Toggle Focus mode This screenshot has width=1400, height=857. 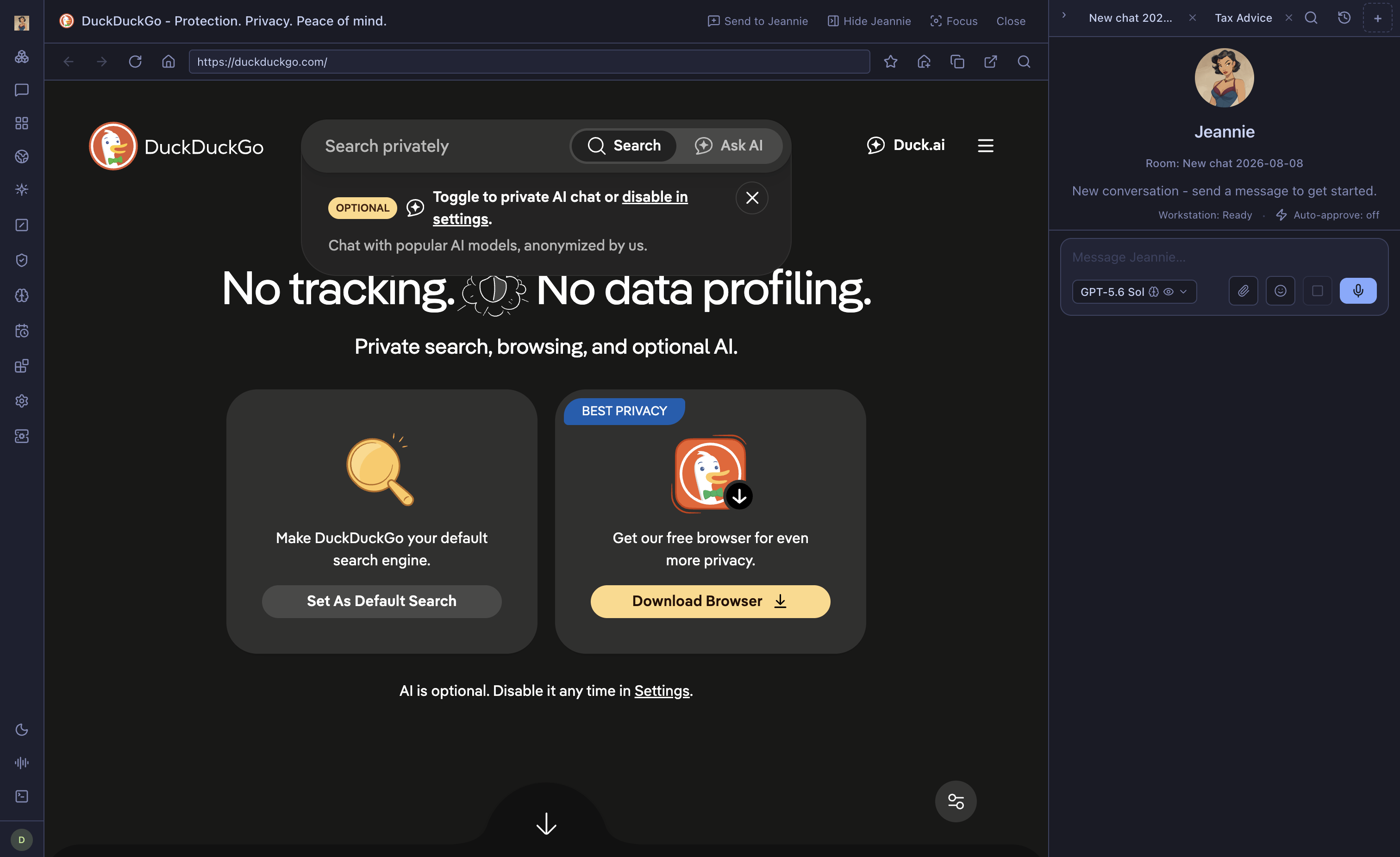point(953,21)
